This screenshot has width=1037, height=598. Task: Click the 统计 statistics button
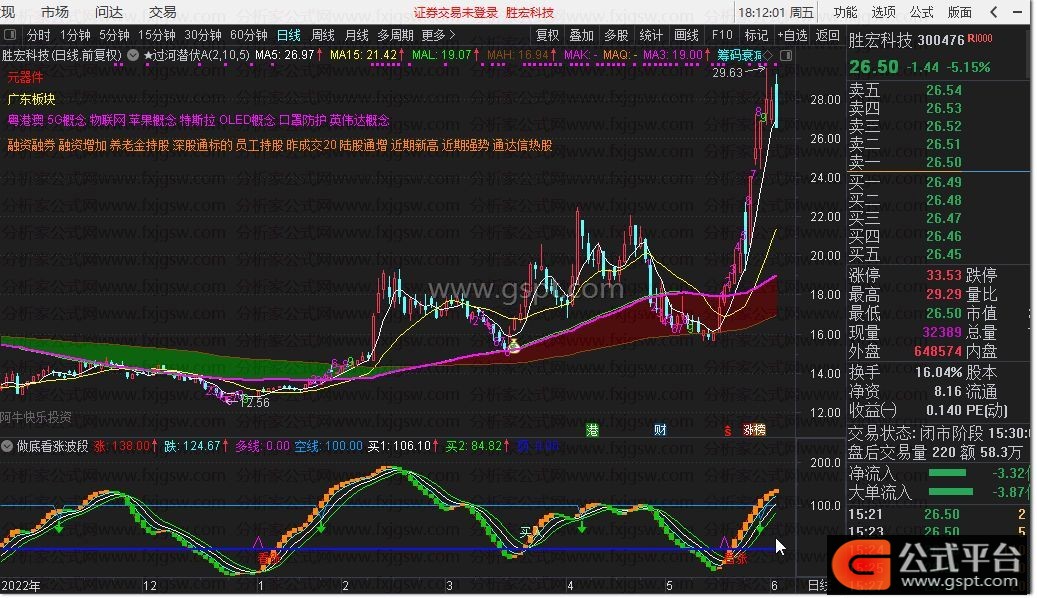[651, 35]
